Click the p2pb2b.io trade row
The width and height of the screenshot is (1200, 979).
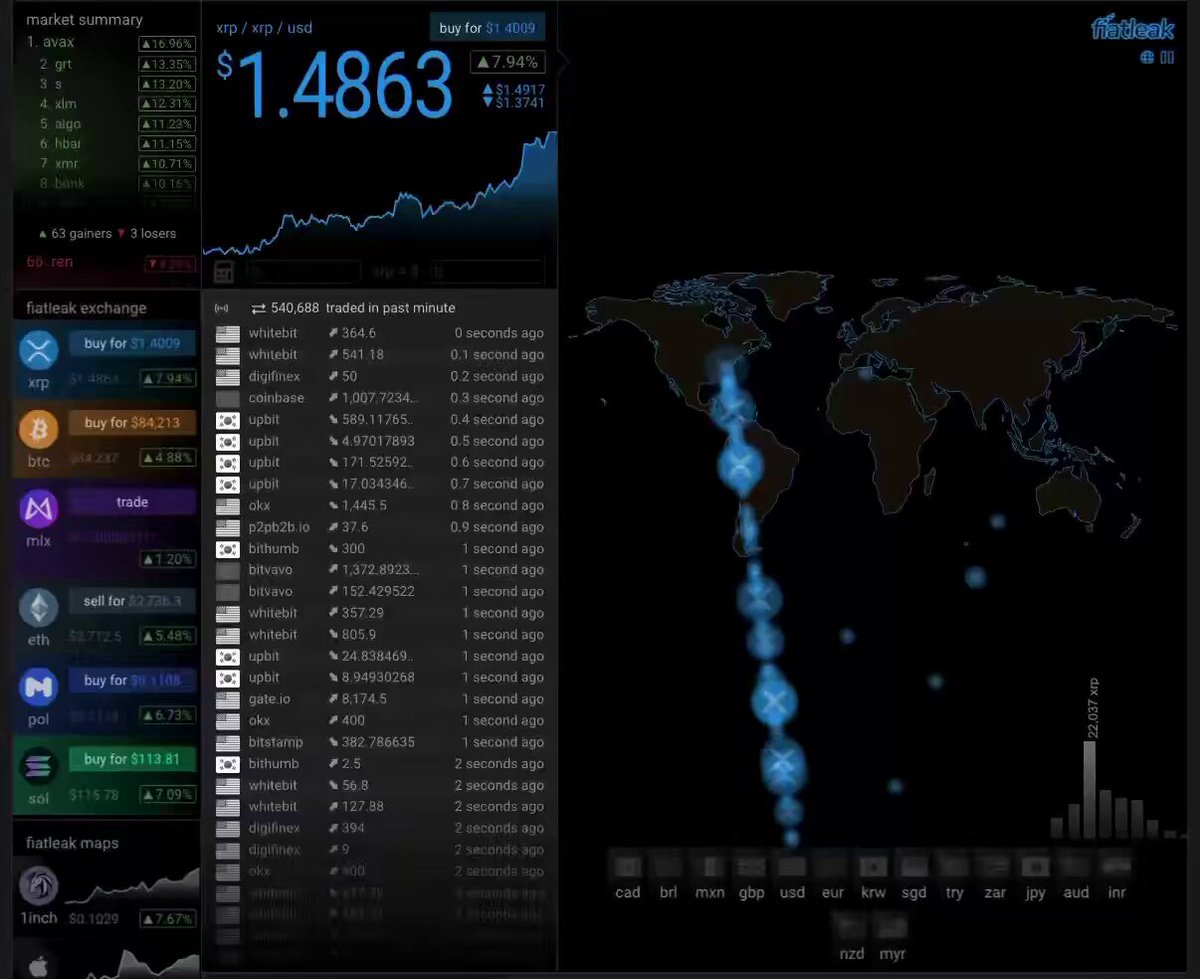pos(380,527)
